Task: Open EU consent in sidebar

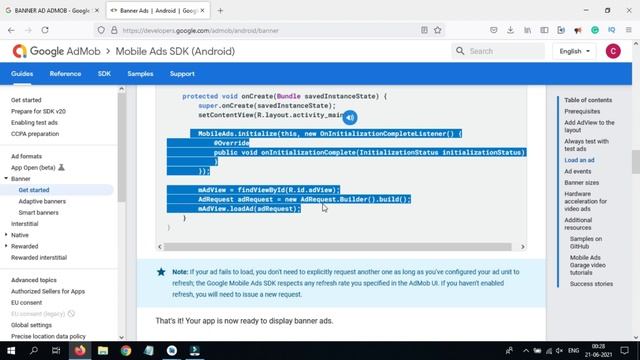Action: pos(27,302)
